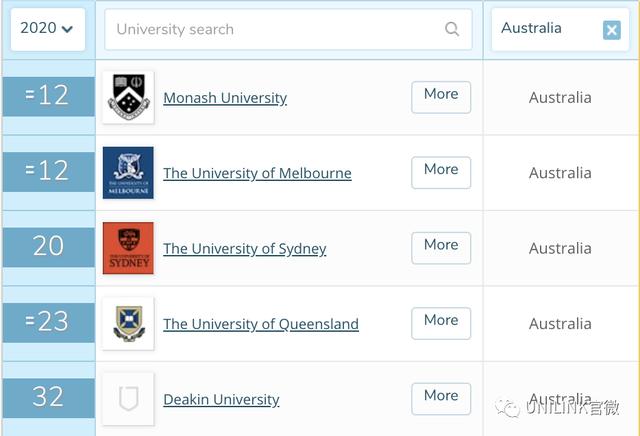Open the Monash University link
Viewport: 640px width, 436px height.
pyautogui.click(x=225, y=98)
